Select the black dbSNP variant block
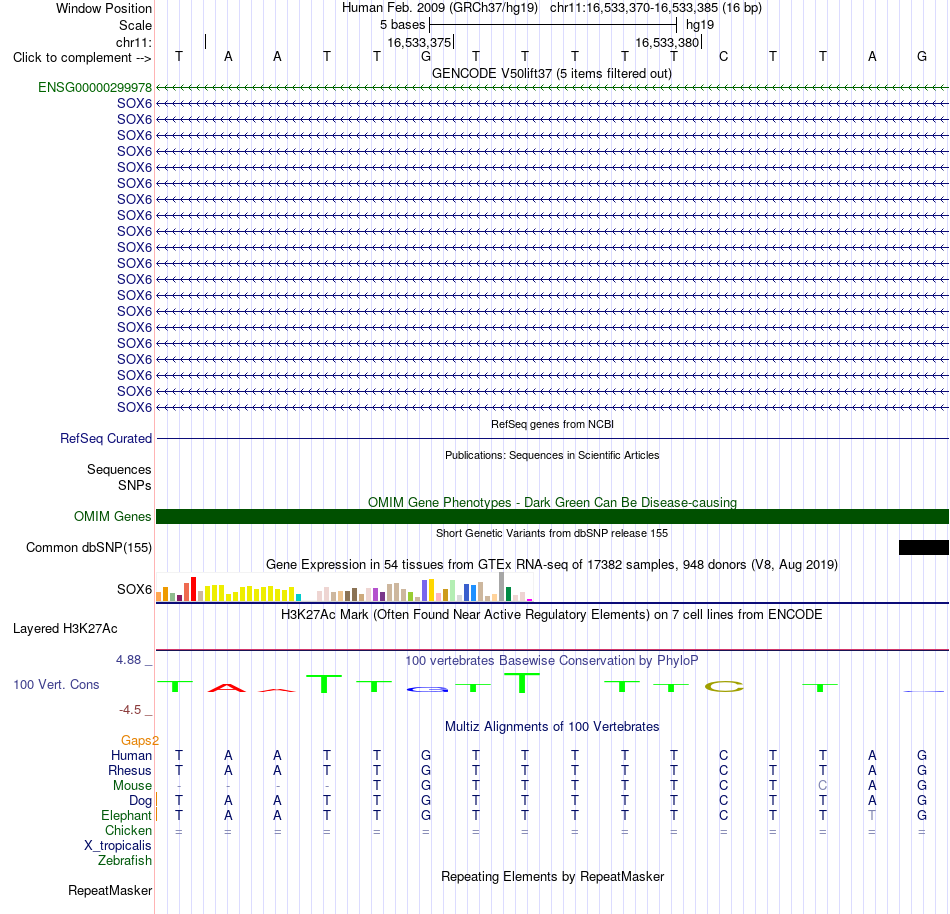 pos(923,548)
